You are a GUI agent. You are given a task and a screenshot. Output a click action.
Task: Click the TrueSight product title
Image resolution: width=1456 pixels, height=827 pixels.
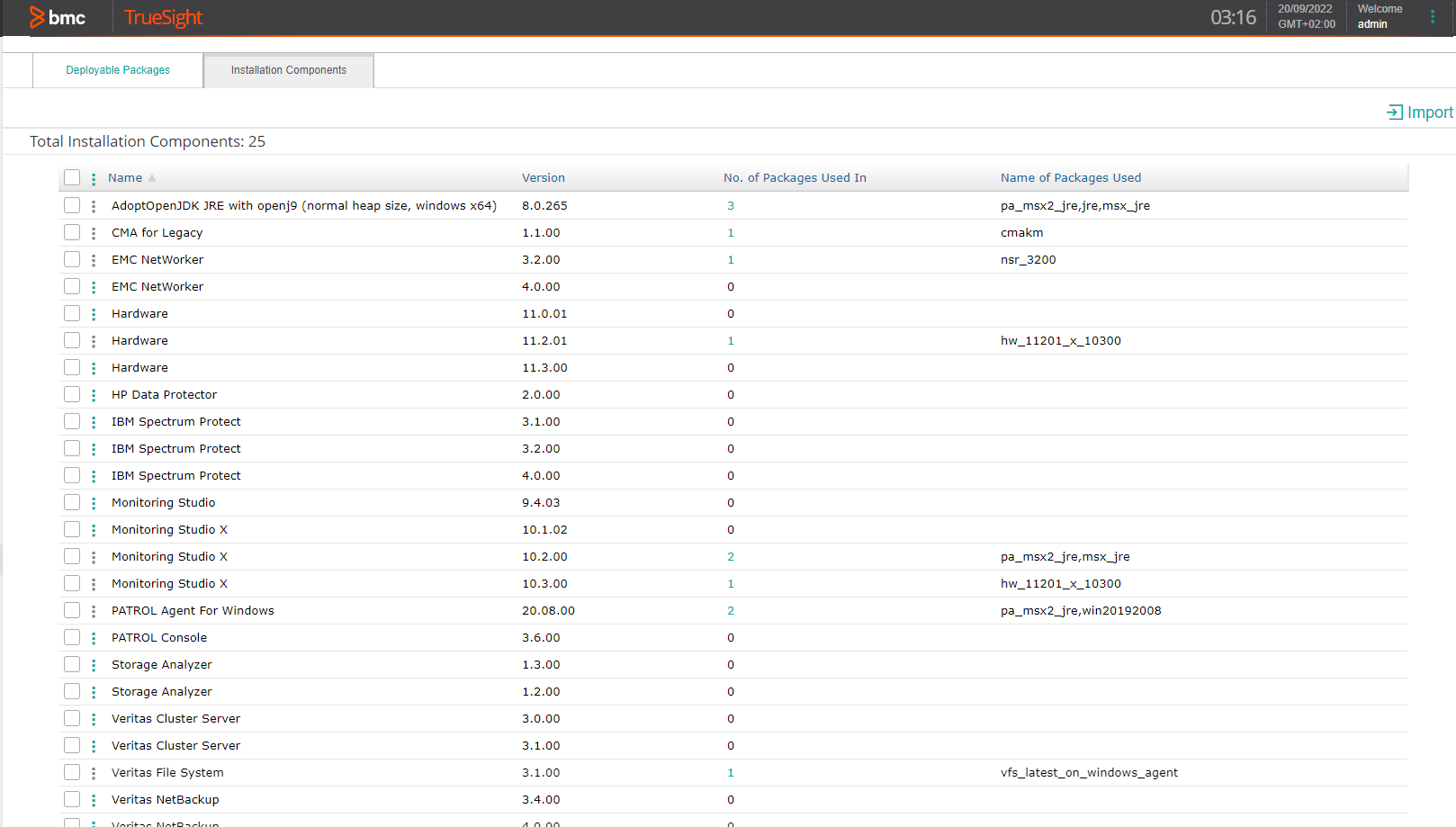click(x=163, y=17)
